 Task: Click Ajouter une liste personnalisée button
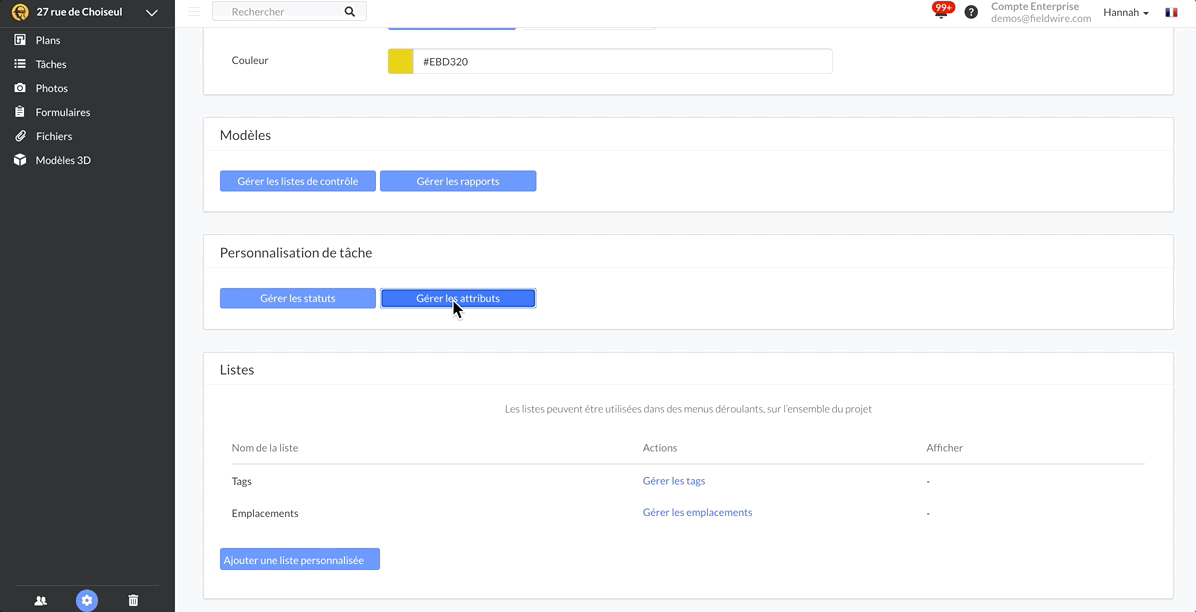pos(299,560)
